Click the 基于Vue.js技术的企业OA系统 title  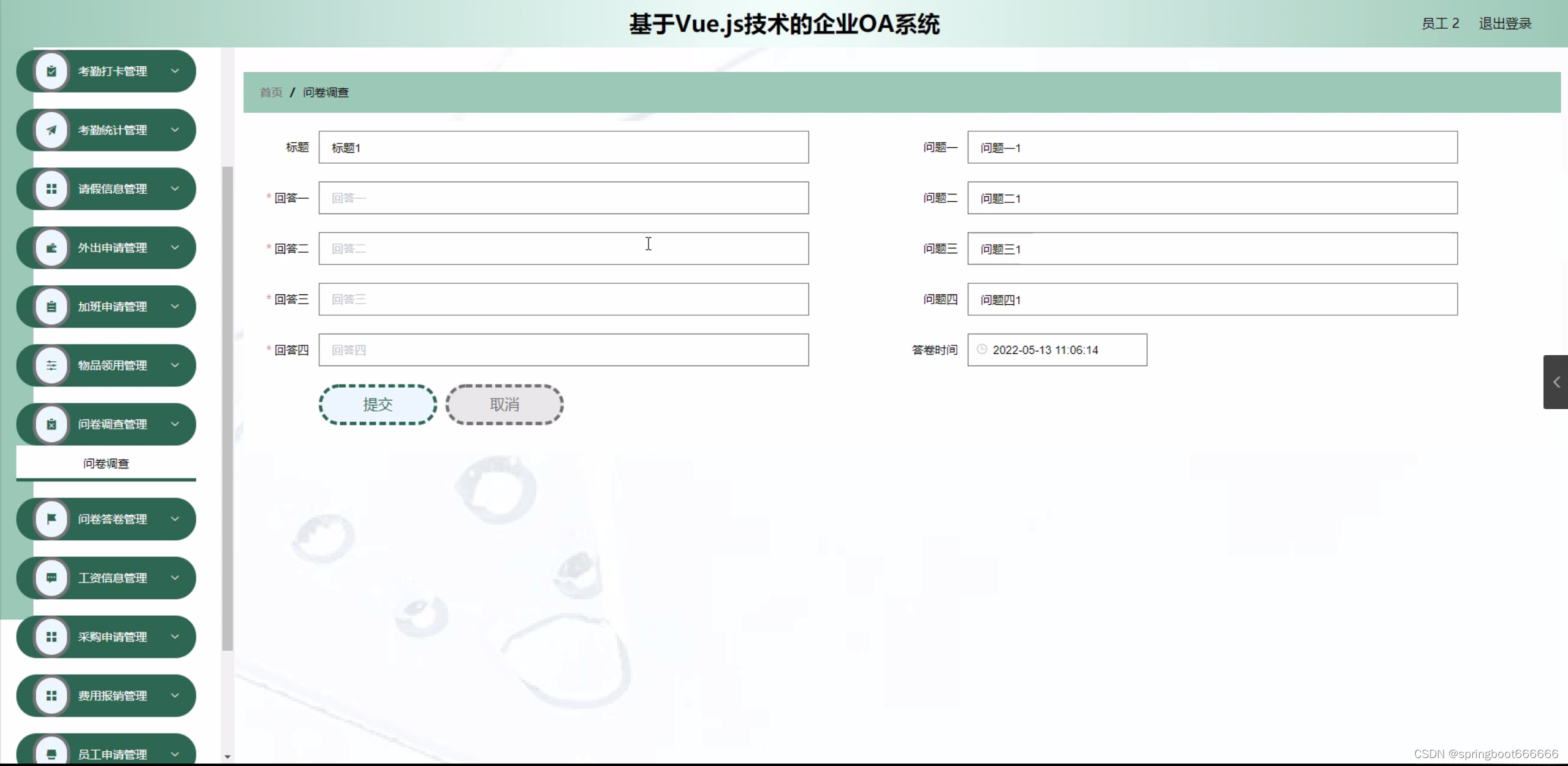click(784, 24)
